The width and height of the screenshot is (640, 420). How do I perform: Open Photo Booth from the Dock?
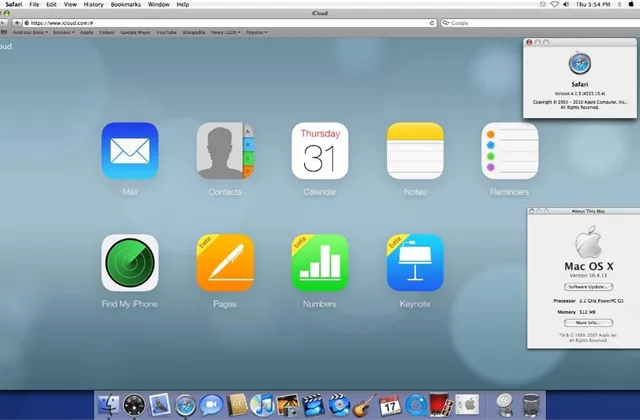pos(441,405)
